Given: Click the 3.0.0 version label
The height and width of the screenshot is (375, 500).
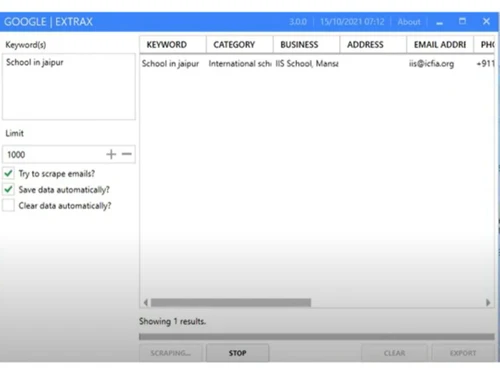Looking at the screenshot, I should click(x=298, y=22).
